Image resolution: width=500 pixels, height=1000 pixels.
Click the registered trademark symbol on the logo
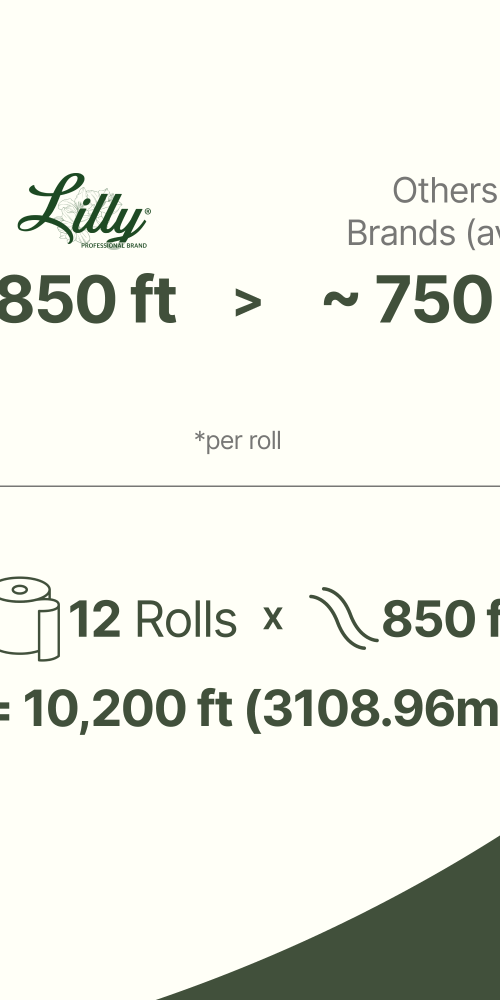[148, 210]
